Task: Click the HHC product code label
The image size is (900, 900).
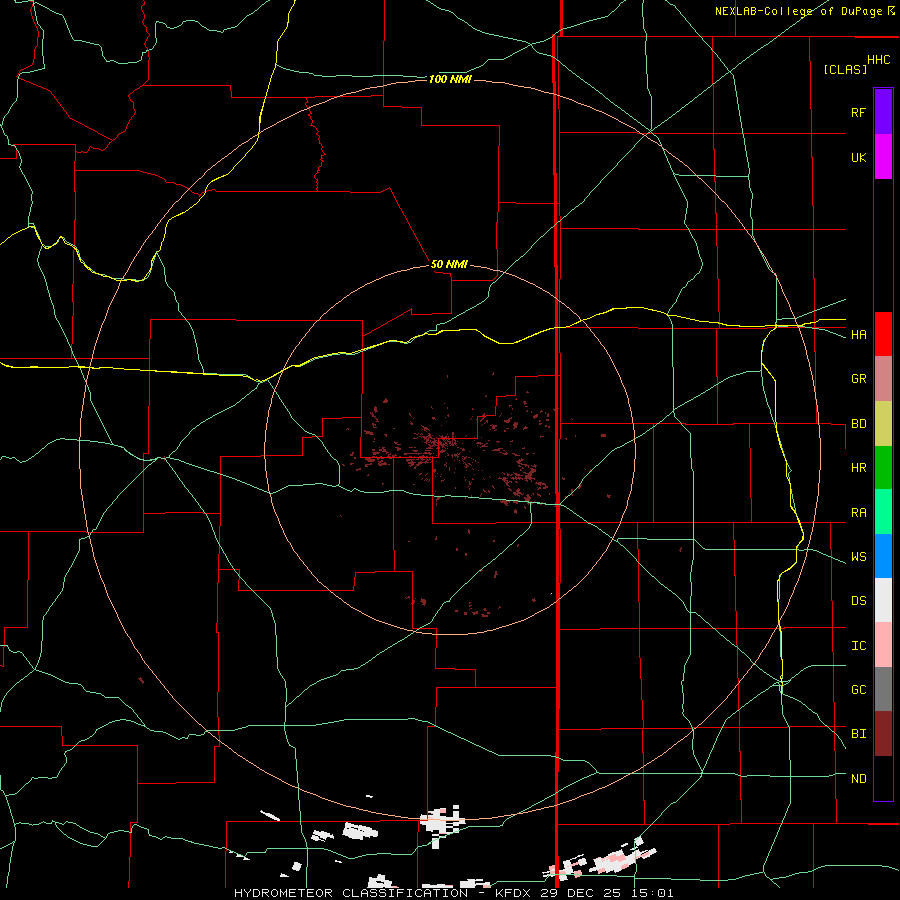Action: point(878,60)
